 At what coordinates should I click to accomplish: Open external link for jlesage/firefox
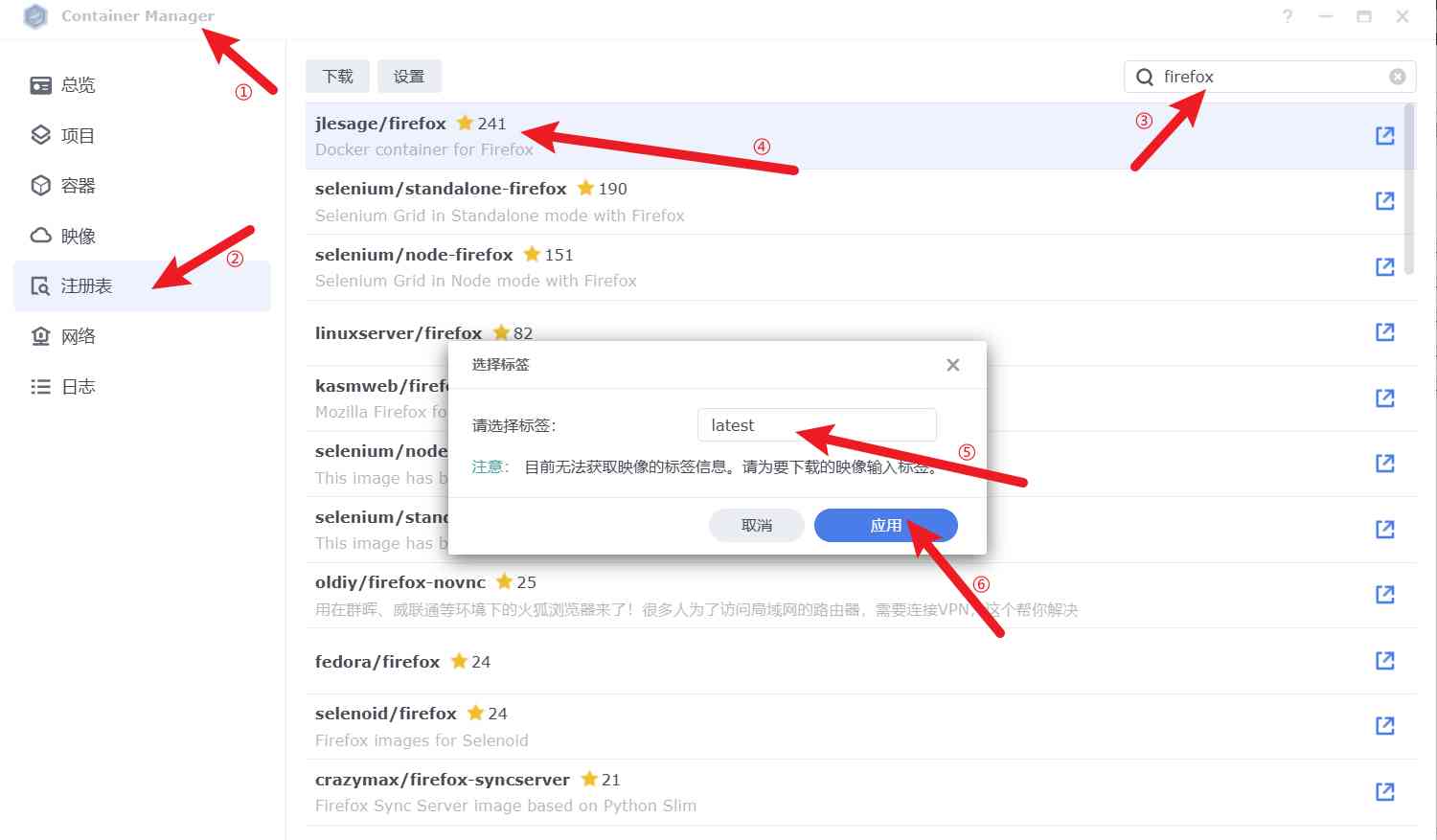[x=1385, y=136]
